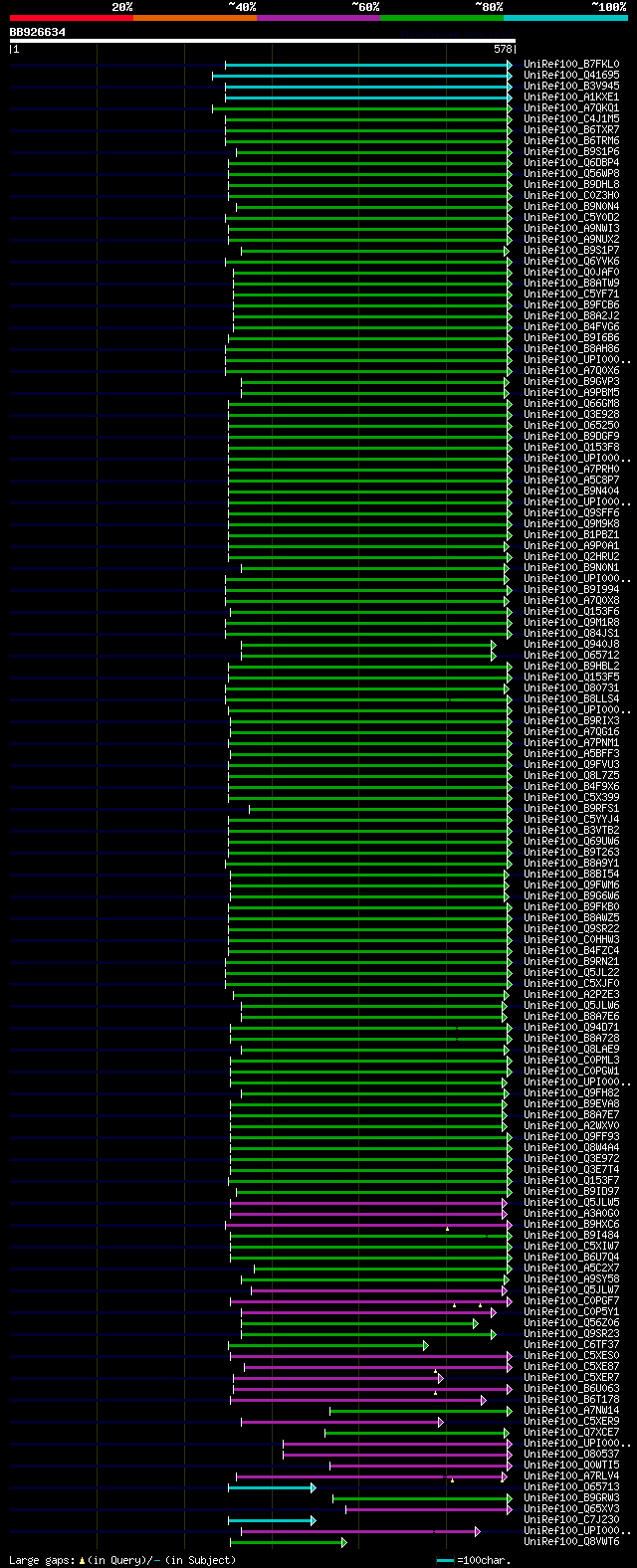Select label UniRef100_Q3E7T4
The width and height of the screenshot is (637, 1568).
coord(571,1170)
